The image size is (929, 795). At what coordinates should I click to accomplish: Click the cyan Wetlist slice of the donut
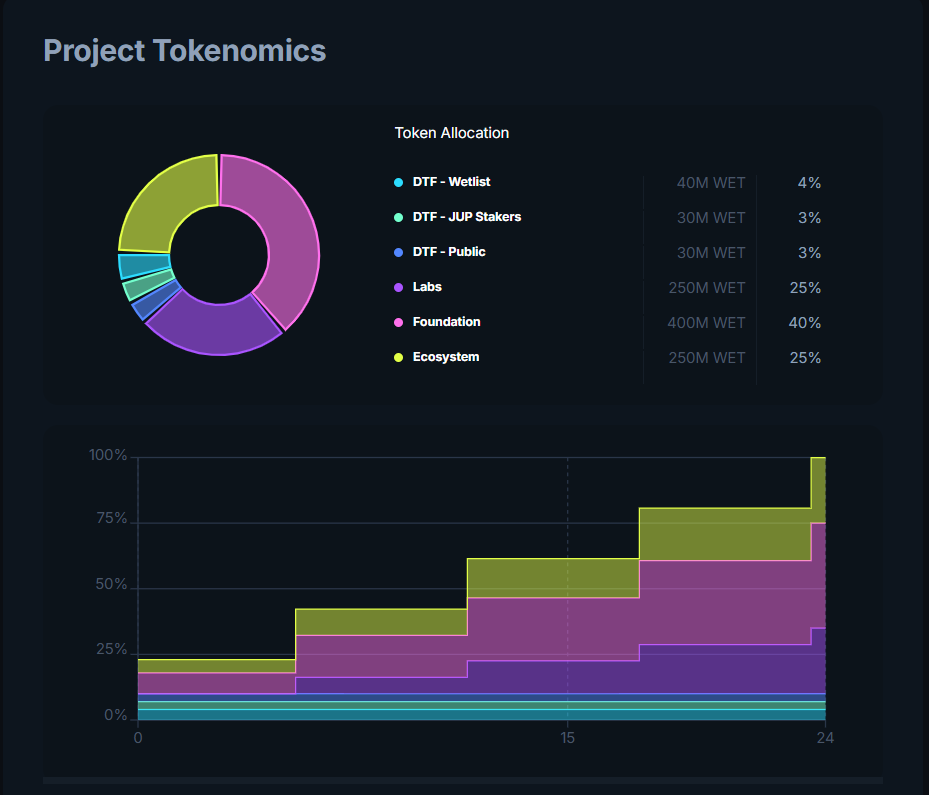pyautogui.click(x=132, y=266)
